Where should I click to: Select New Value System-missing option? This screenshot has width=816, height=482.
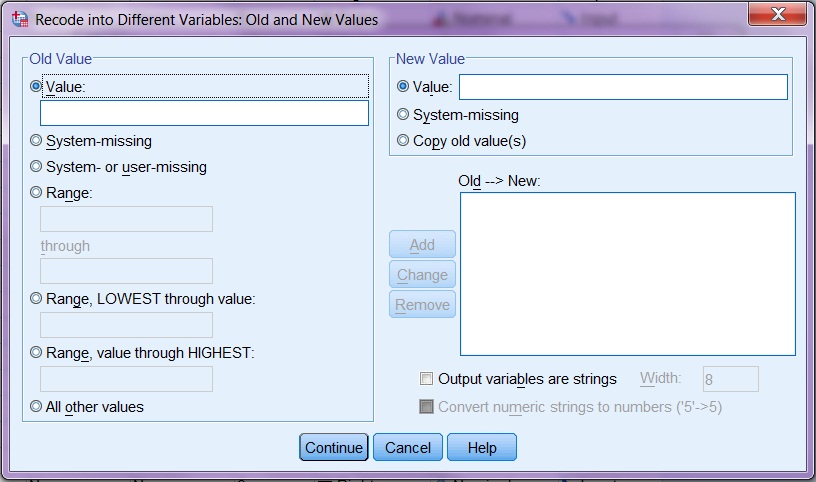404,115
